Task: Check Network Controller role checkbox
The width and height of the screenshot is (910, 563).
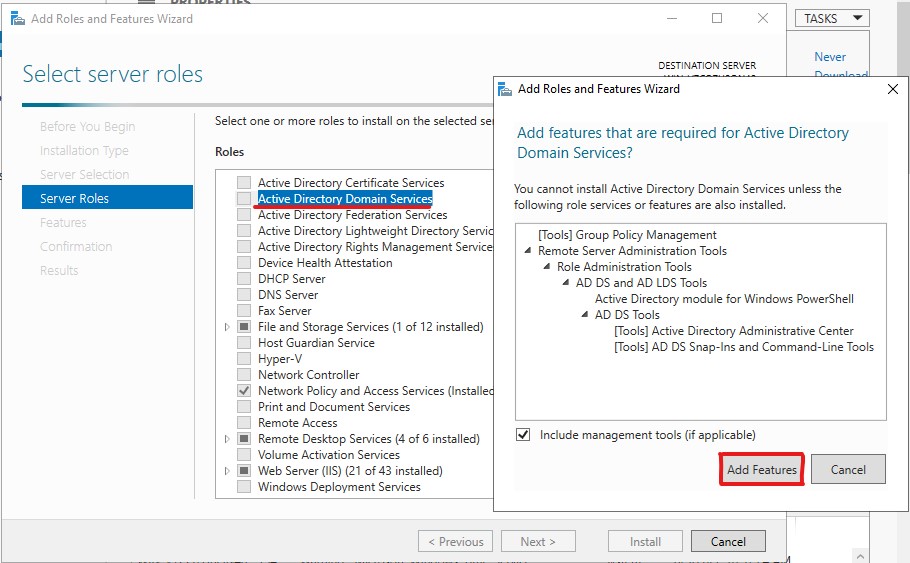Action: click(x=244, y=374)
